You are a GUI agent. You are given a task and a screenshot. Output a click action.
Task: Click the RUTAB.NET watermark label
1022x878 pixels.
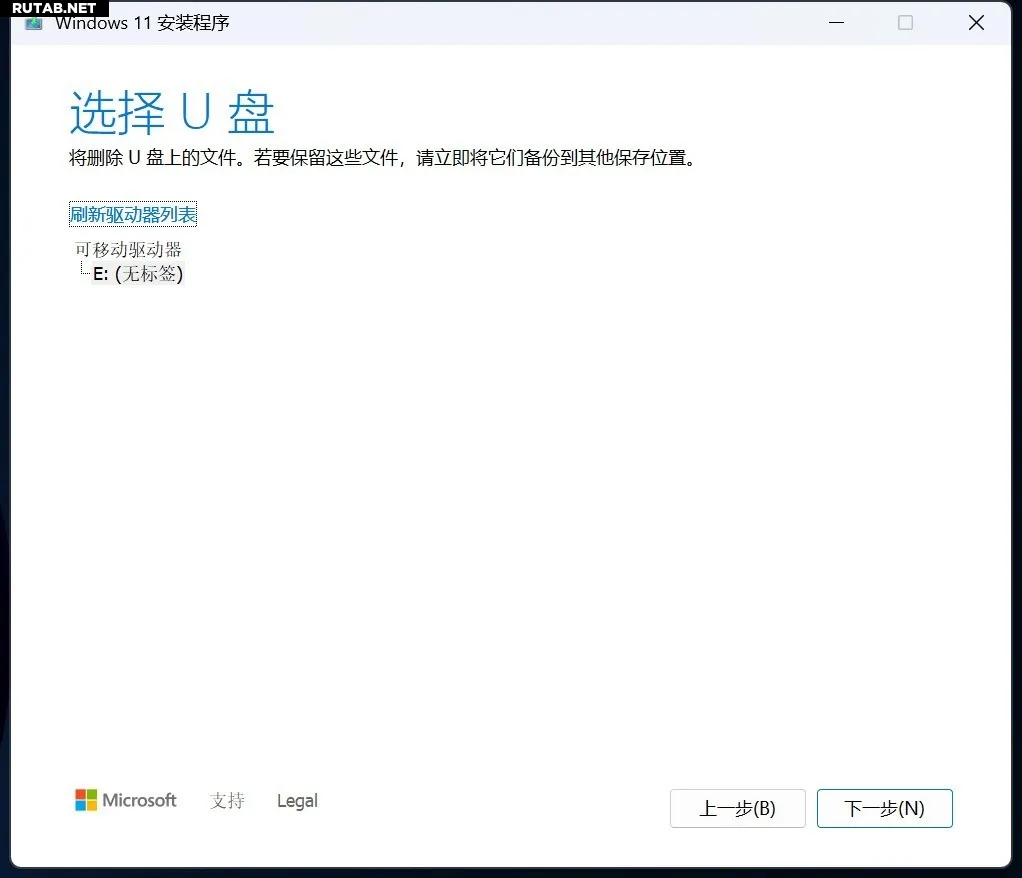(54, 8)
